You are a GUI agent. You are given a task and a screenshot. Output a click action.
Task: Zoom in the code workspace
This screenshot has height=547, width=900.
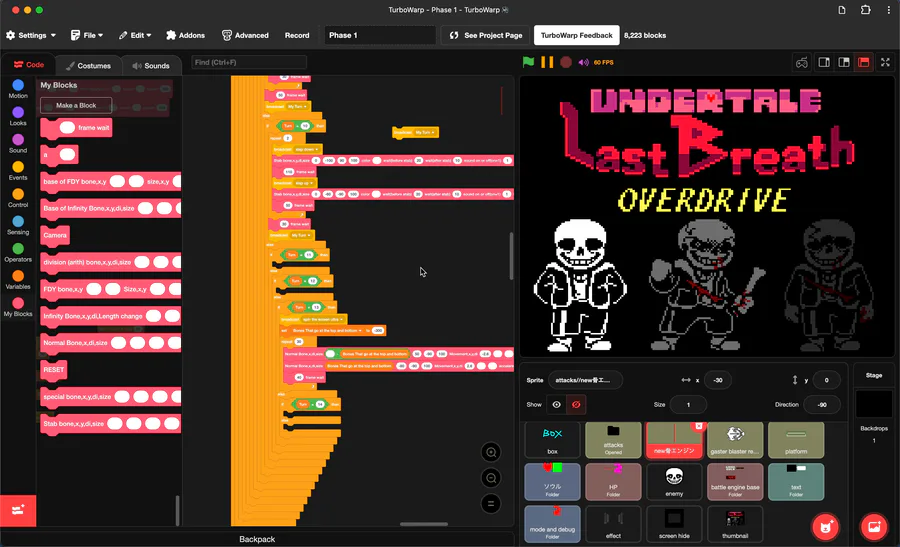[x=491, y=452]
